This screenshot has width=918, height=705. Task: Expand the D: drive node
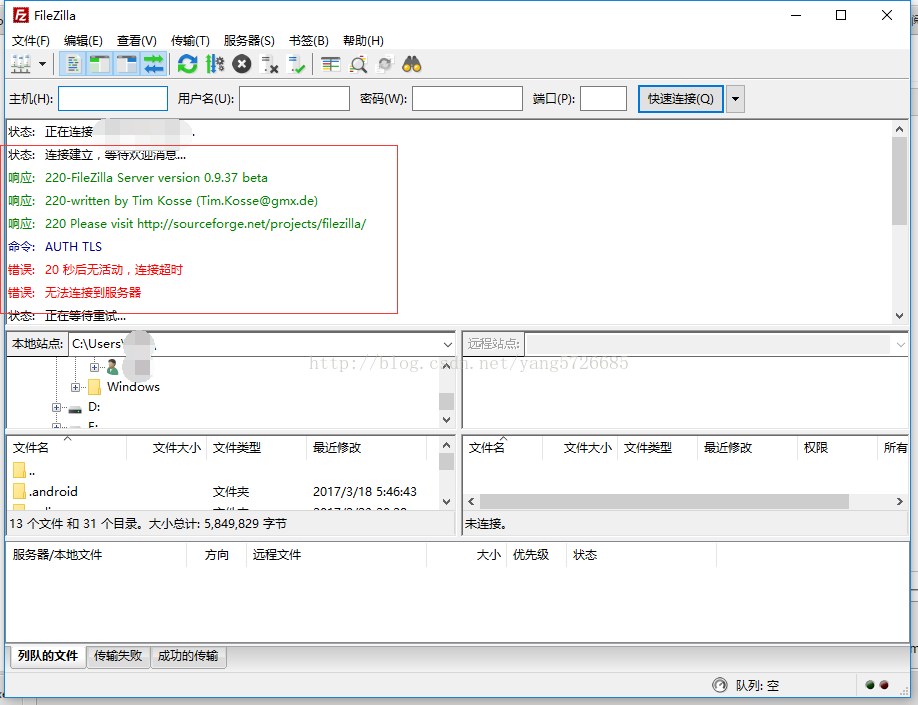pos(56,407)
